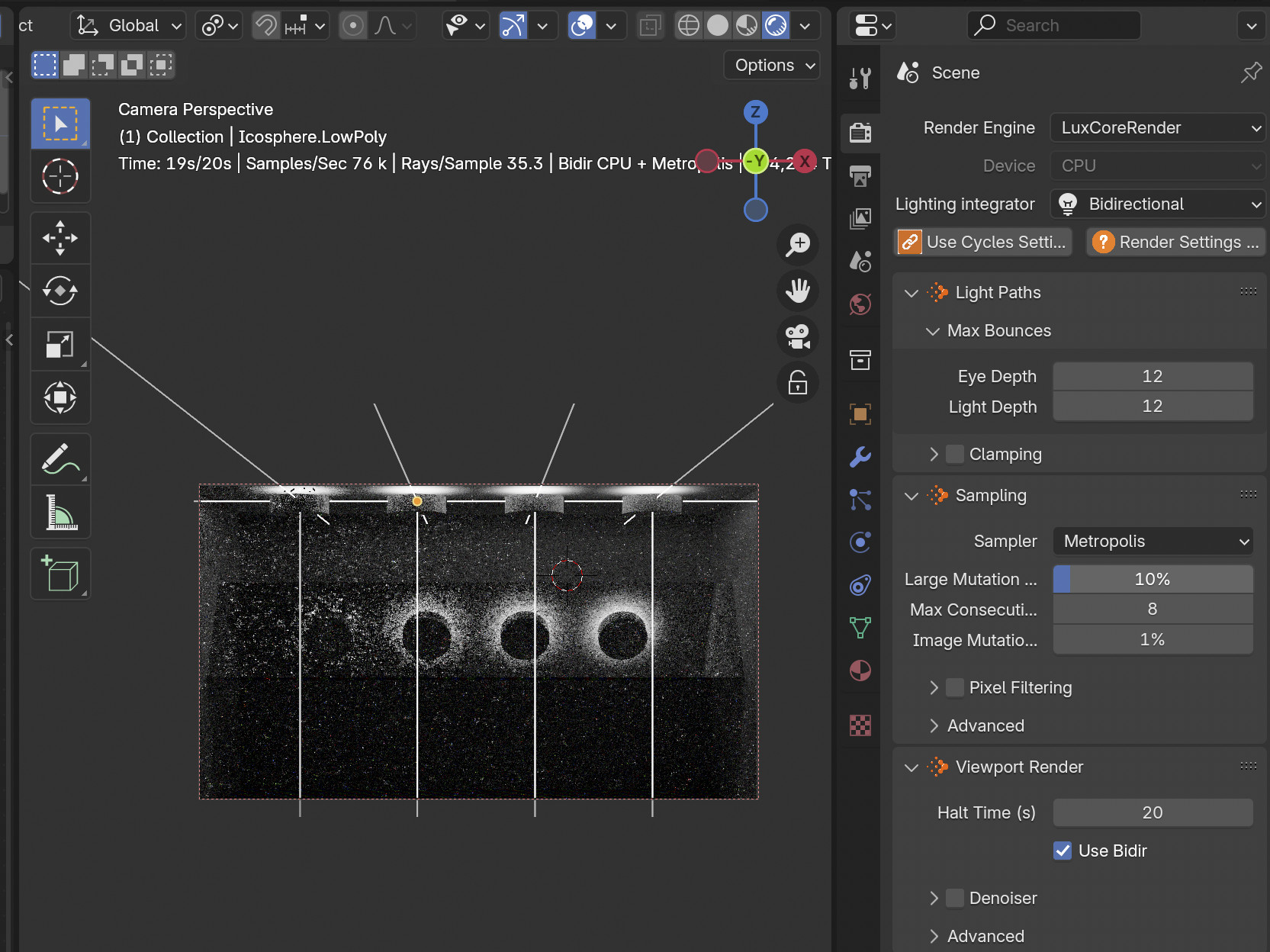Select the Annotate pencil tool
Image resolution: width=1270 pixels, height=952 pixels.
tap(60, 458)
